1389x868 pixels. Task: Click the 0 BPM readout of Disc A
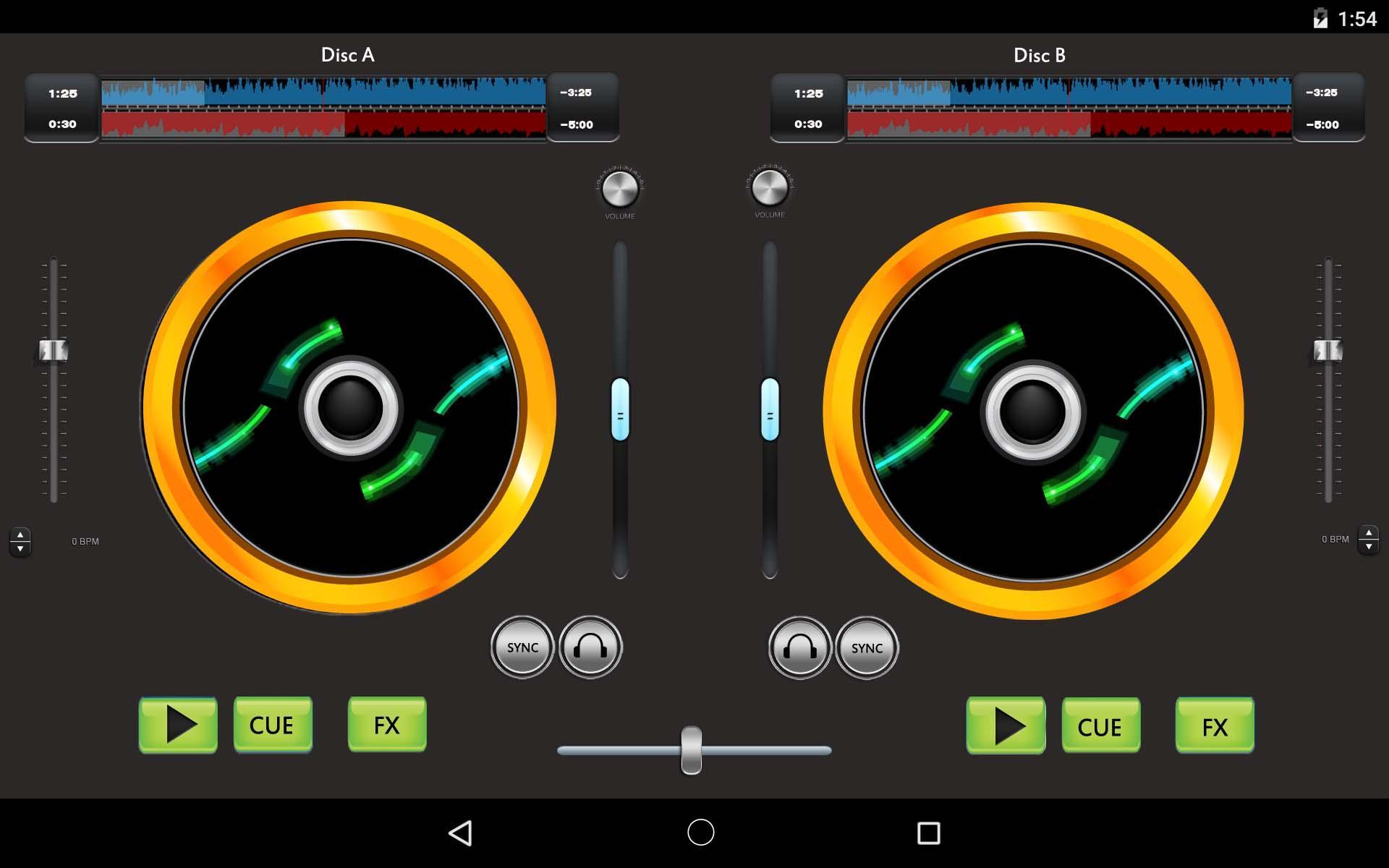pyautogui.click(x=85, y=541)
